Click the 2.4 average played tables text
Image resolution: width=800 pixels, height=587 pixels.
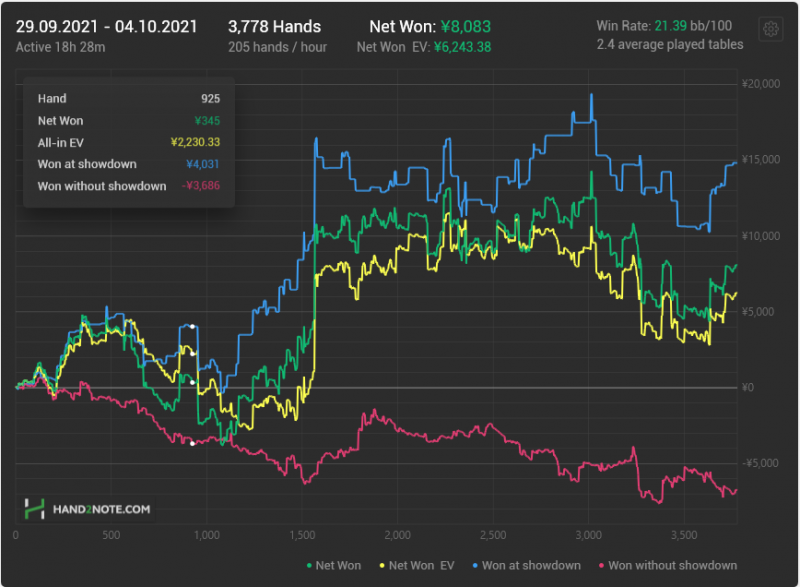coord(669,45)
